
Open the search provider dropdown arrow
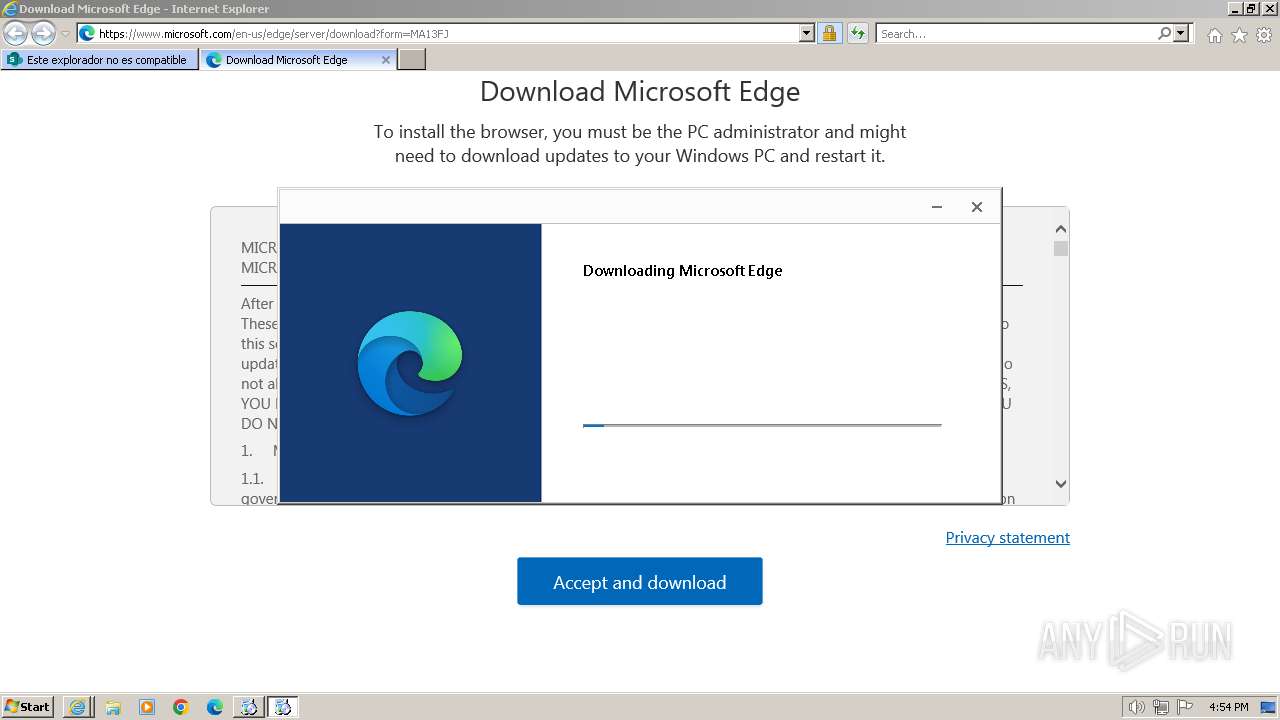click(1181, 33)
